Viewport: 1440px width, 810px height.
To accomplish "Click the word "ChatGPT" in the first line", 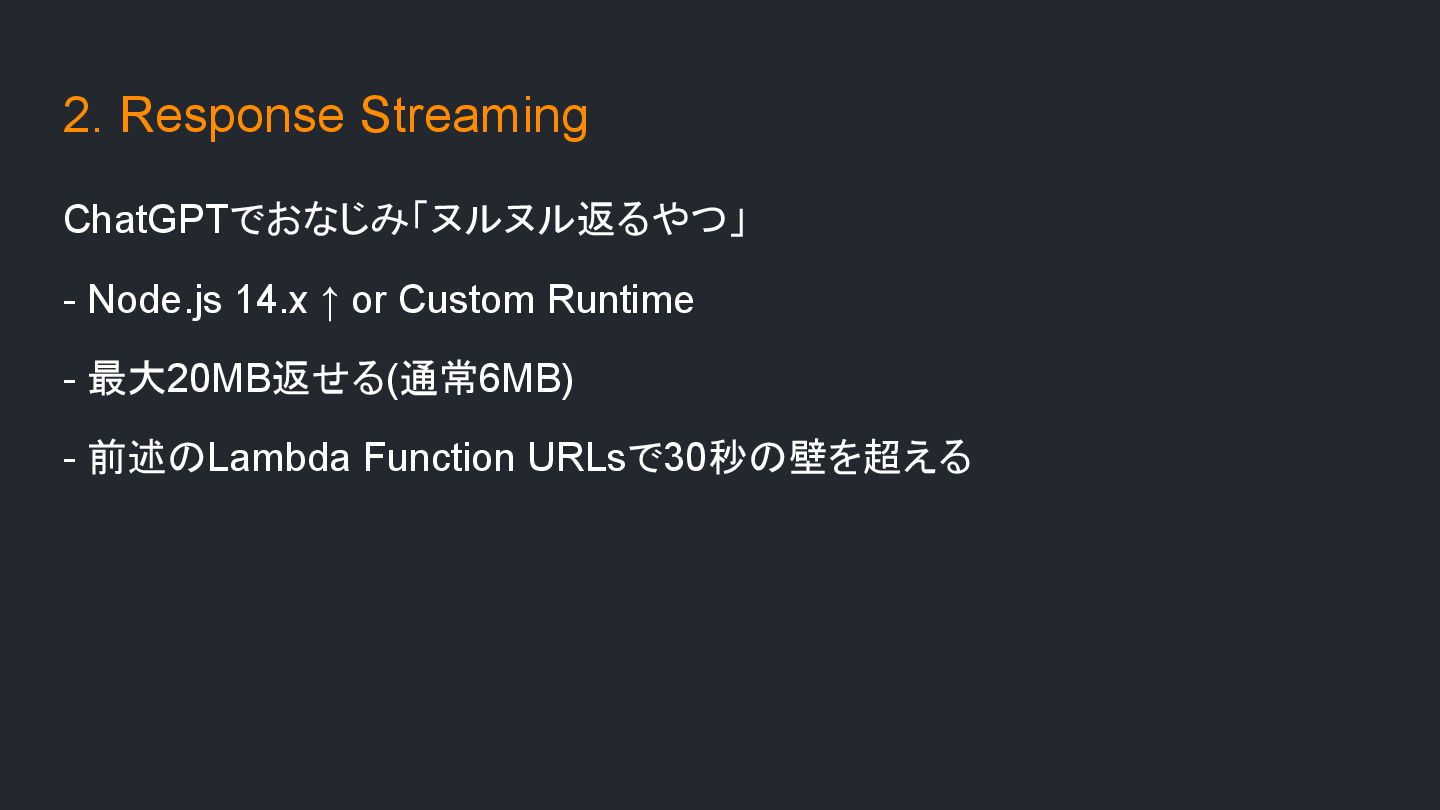I will click(146, 220).
